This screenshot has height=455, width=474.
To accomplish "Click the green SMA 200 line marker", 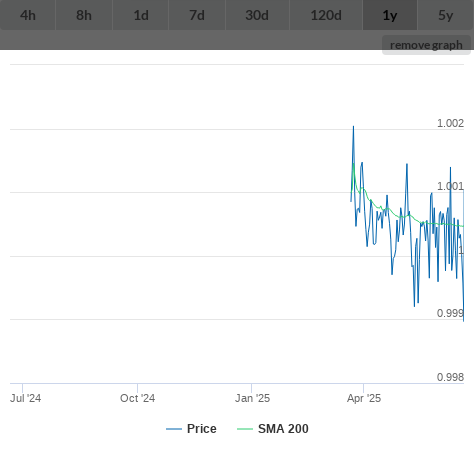I will [x=245, y=429].
